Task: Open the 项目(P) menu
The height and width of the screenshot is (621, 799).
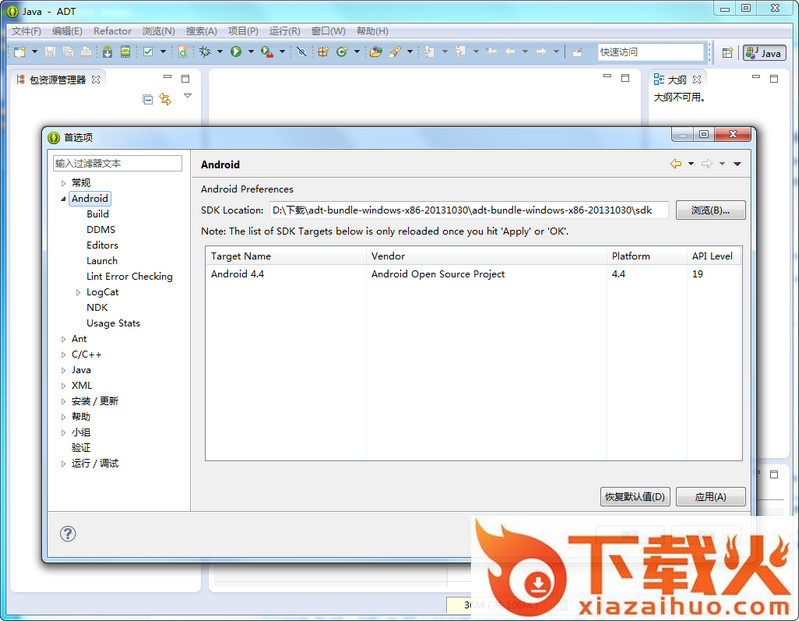Action: 243,31
